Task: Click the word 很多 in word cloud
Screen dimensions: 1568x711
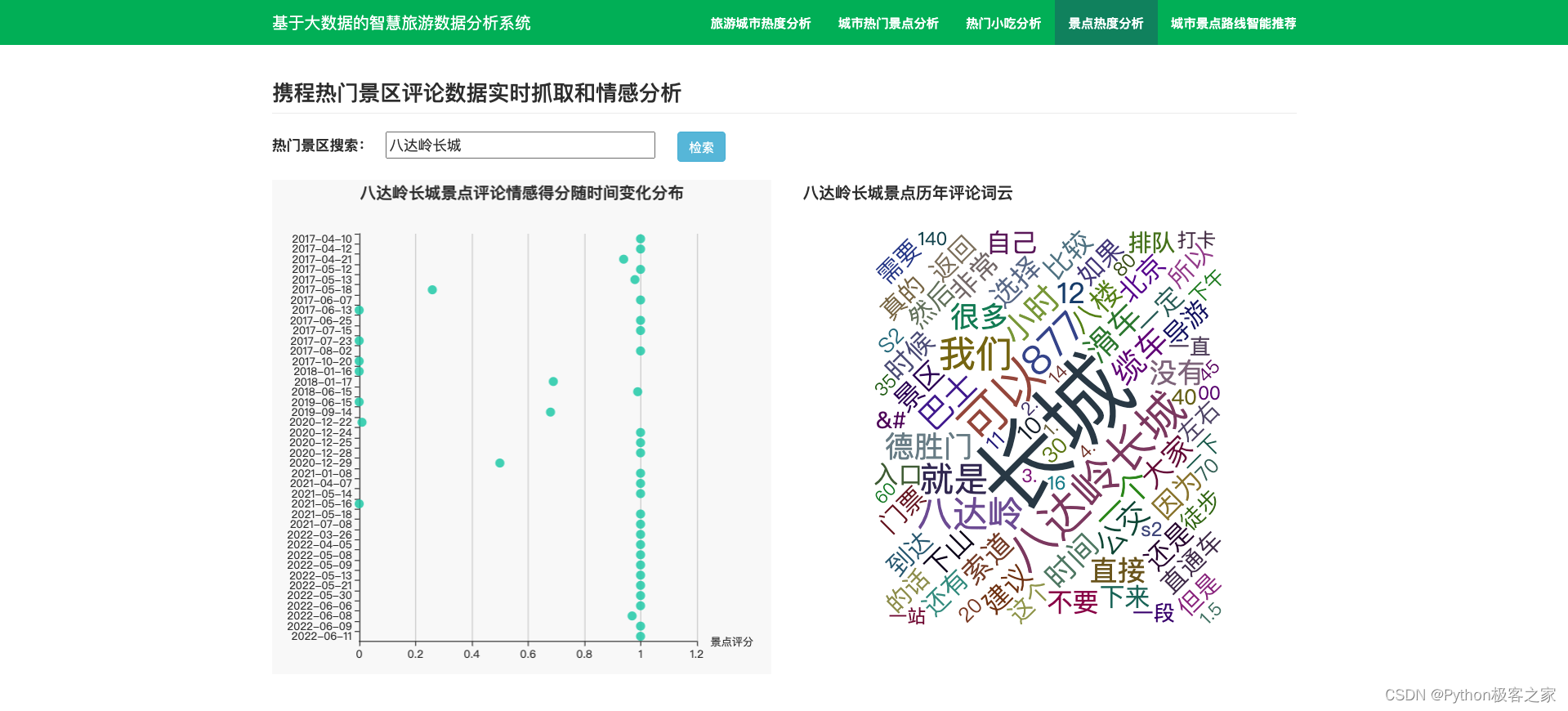Action: pos(978,317)
